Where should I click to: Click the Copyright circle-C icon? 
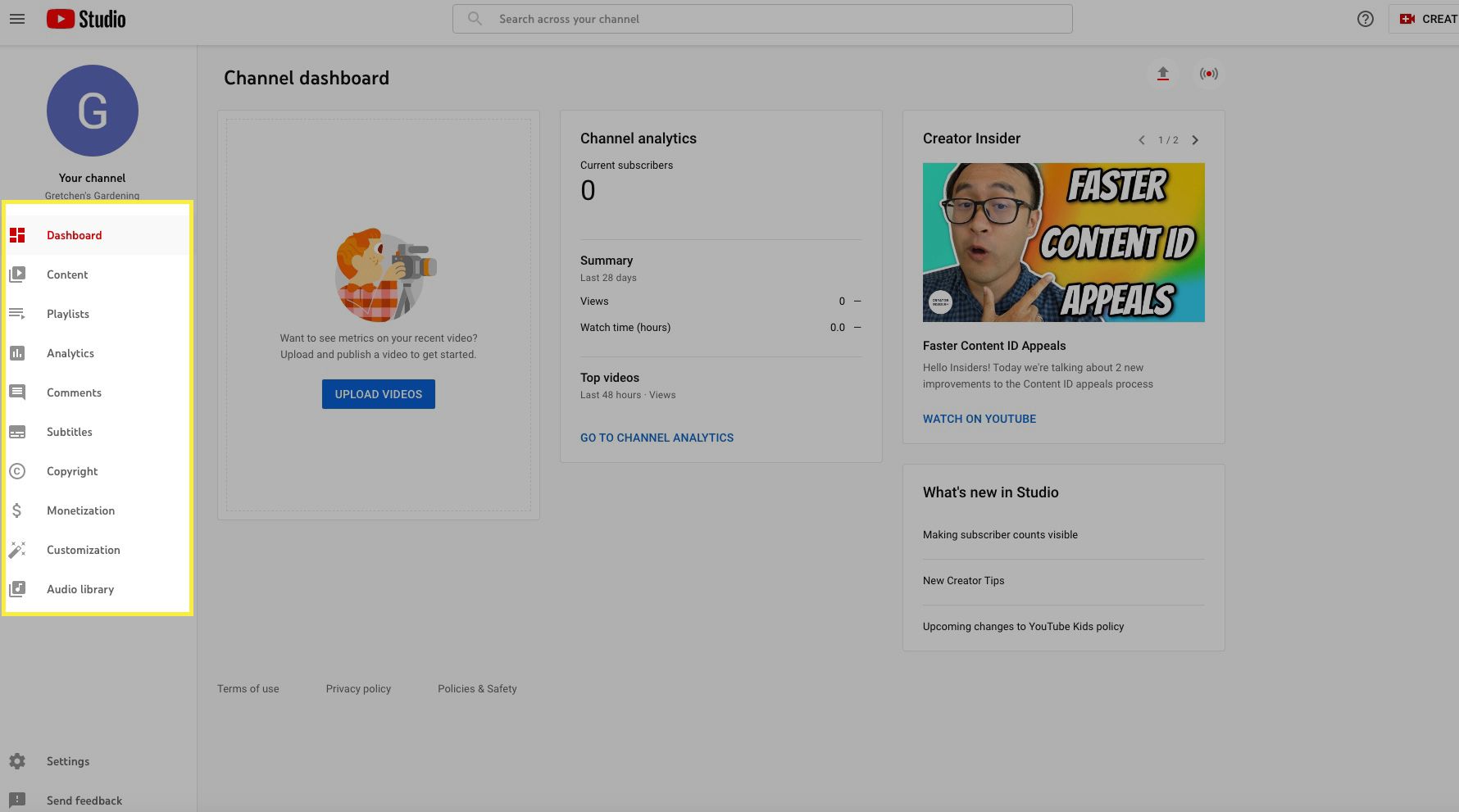(x=17, y=471)
